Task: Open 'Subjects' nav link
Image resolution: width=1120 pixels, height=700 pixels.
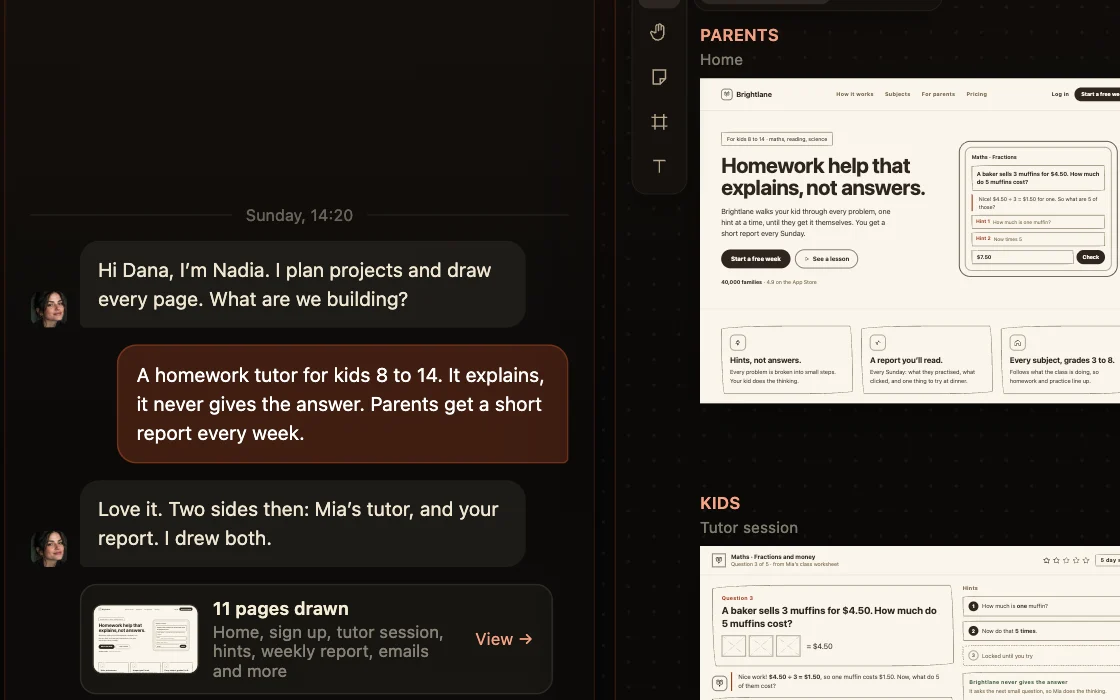Action: (x=897, y=94)
